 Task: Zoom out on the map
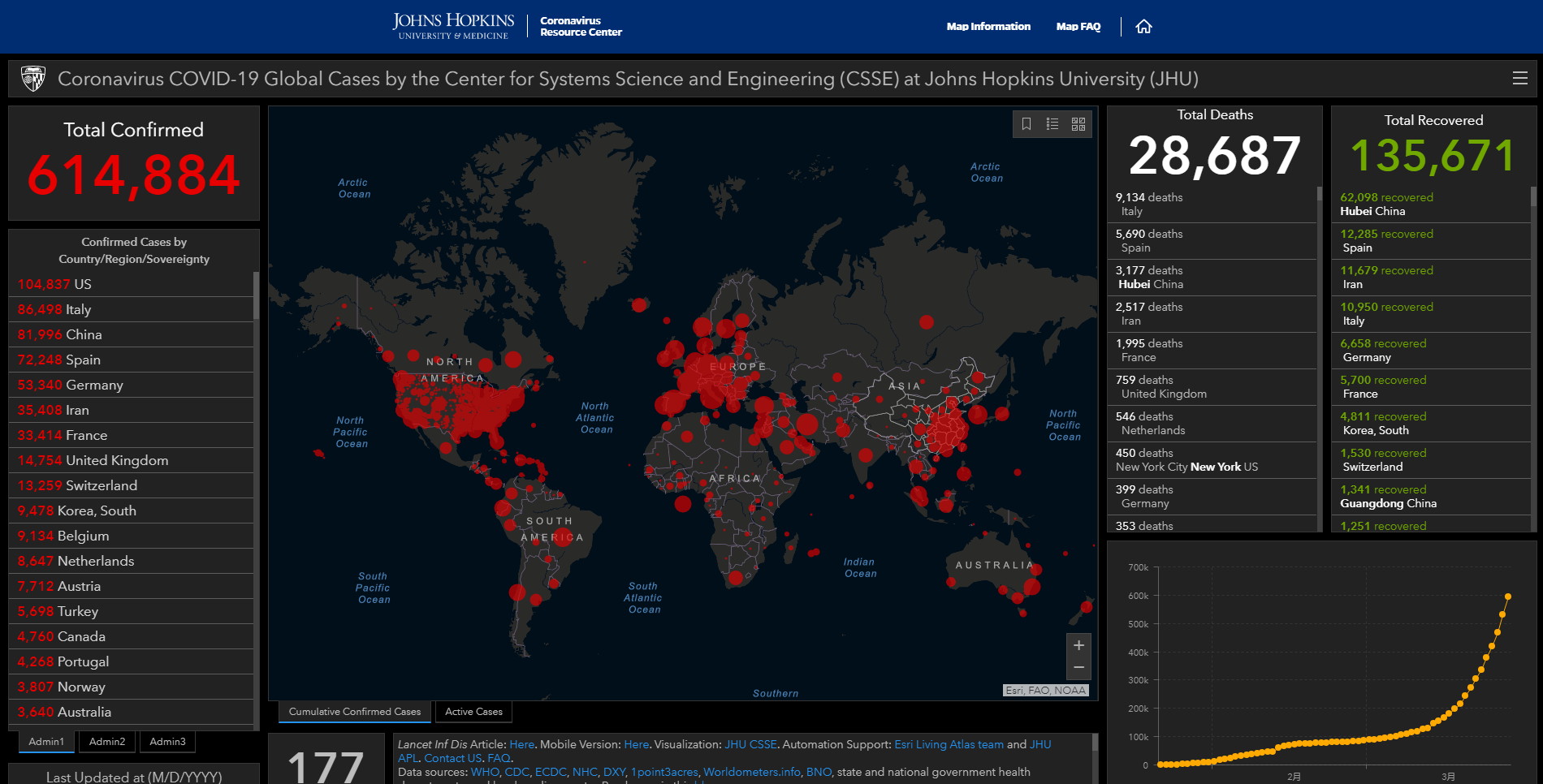point(1078,668)
